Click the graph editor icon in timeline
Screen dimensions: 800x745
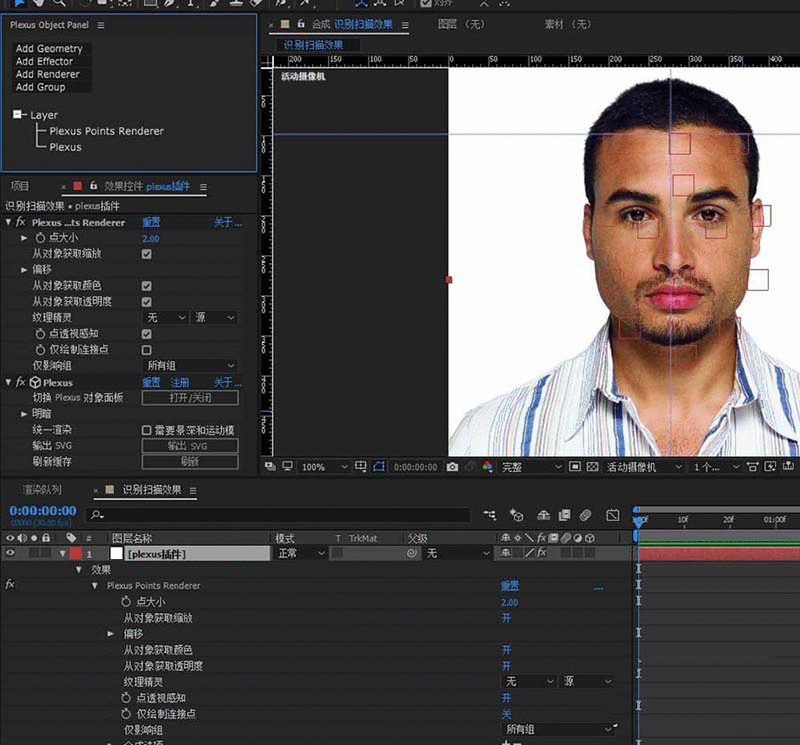pos(611,515)
